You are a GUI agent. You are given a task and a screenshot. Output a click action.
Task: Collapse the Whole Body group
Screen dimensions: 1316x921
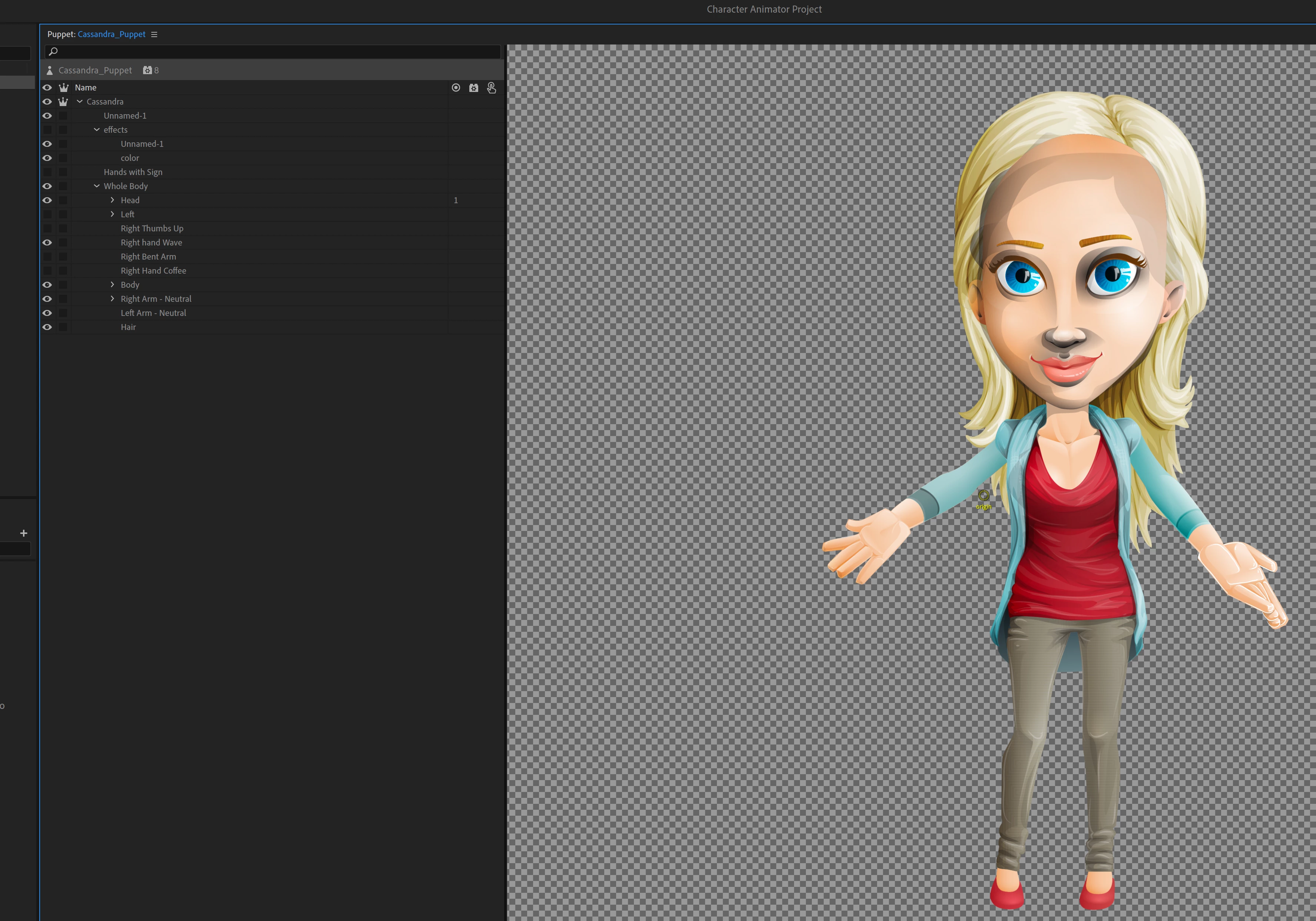coord(96,186)
